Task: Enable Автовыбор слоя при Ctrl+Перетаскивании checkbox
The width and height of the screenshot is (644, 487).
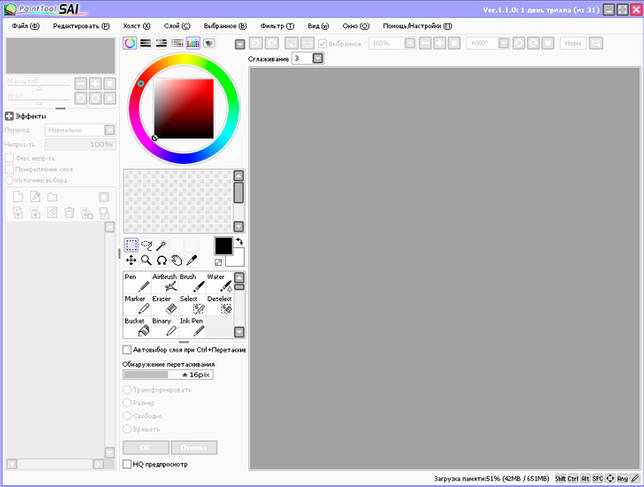Action: 127,350
